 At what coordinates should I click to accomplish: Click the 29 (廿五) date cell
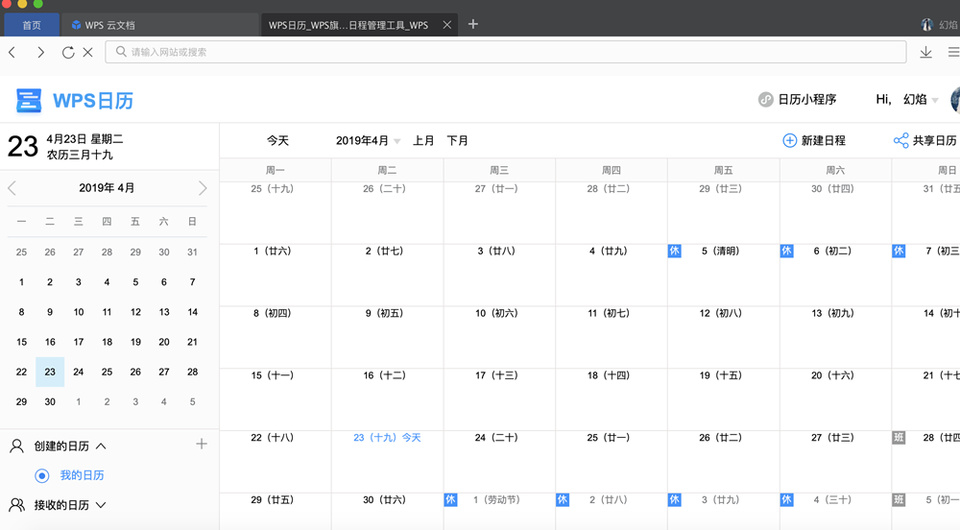tap(275, 511)
